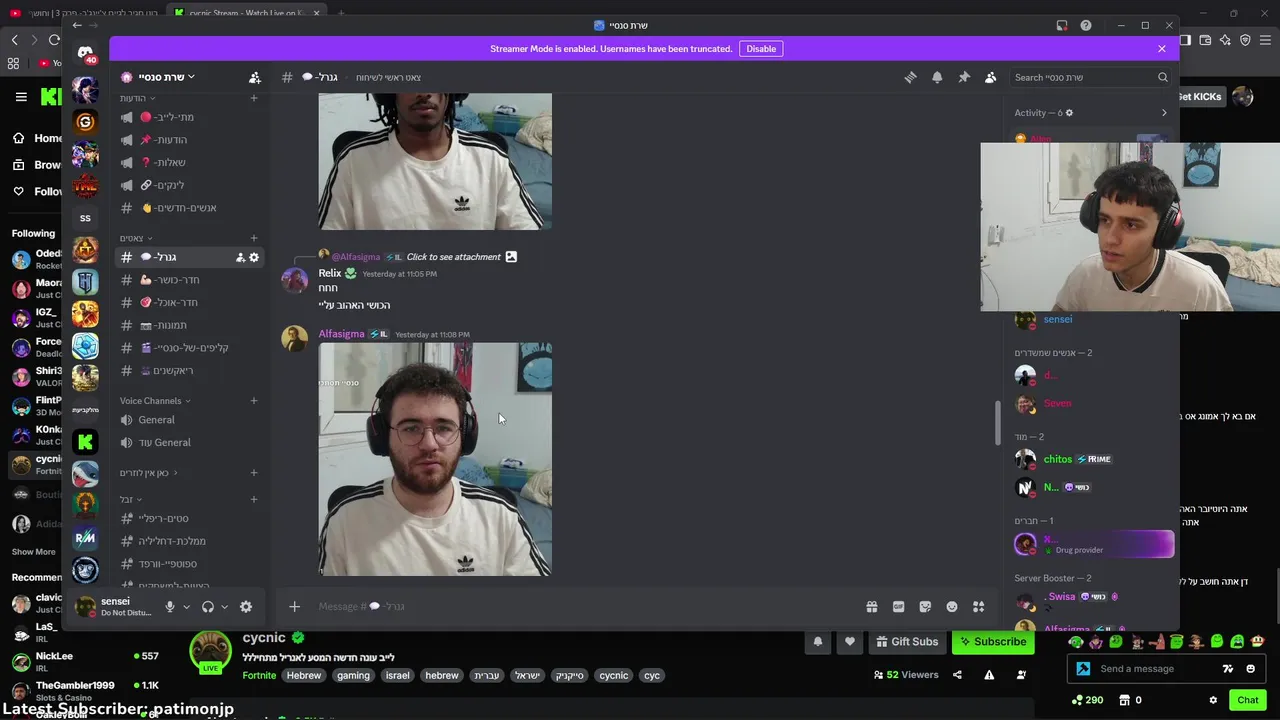Screen dimensions: 1280x720
Task: Click the plus attach button in message bar
Action: pos(294,606)
